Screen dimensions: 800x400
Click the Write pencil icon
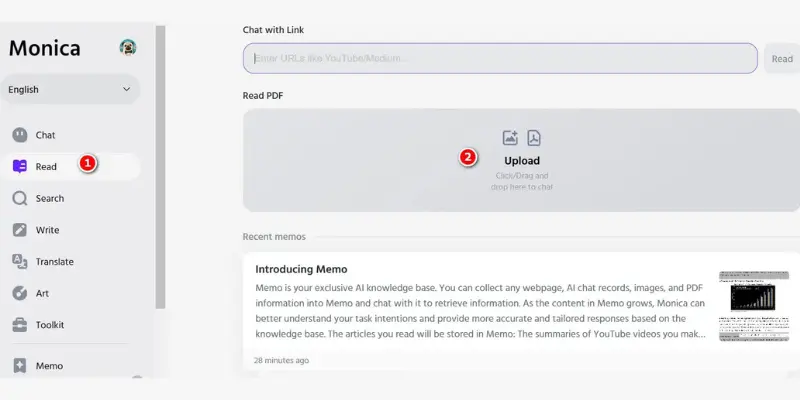pos(19,230)
